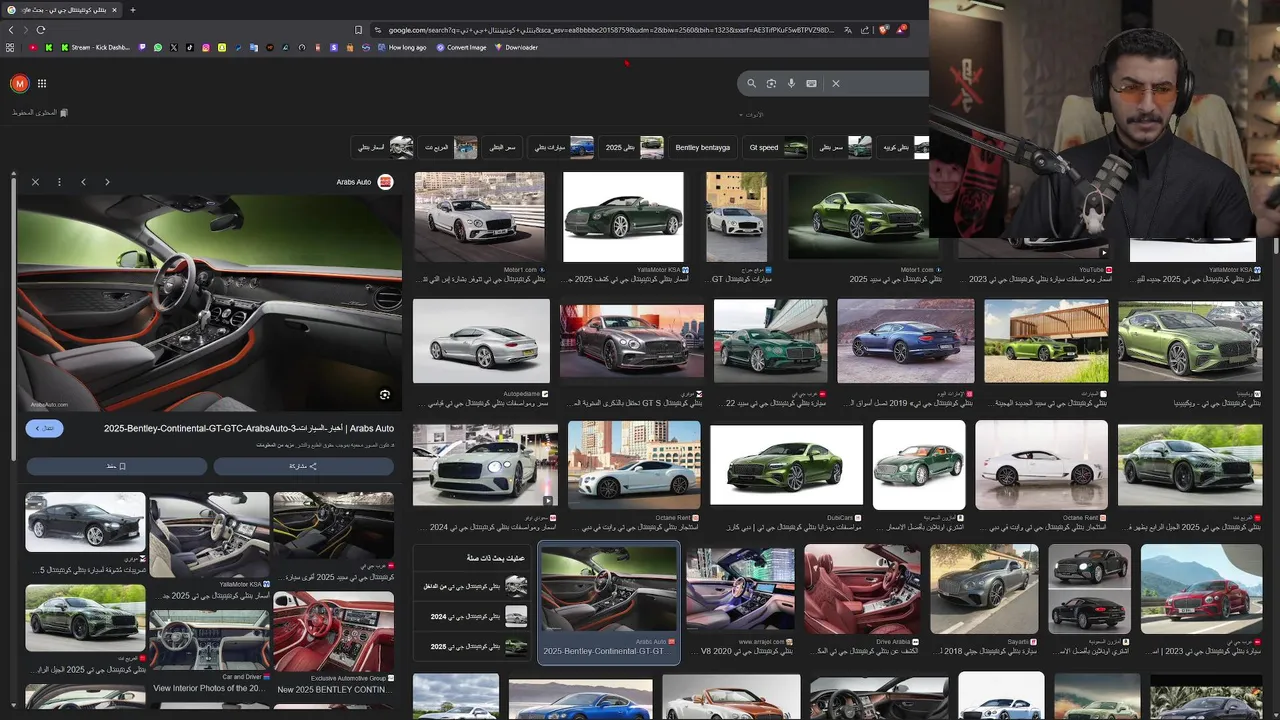Open the first related search with interior thumbnail
Image resolution: width=1280 pixels, height=720 pixels.
471,586
